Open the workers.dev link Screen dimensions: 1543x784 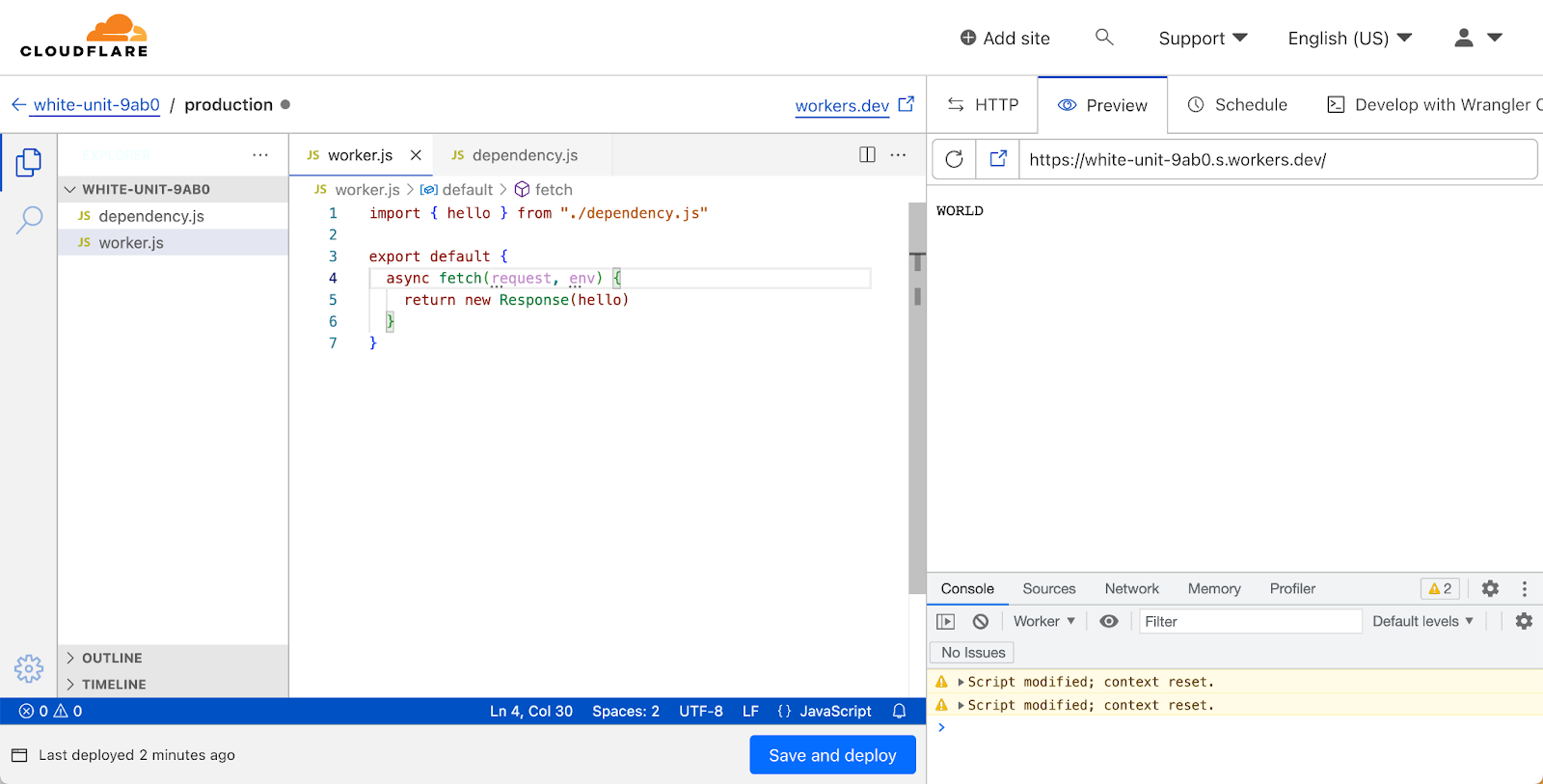tap(842, 106)
